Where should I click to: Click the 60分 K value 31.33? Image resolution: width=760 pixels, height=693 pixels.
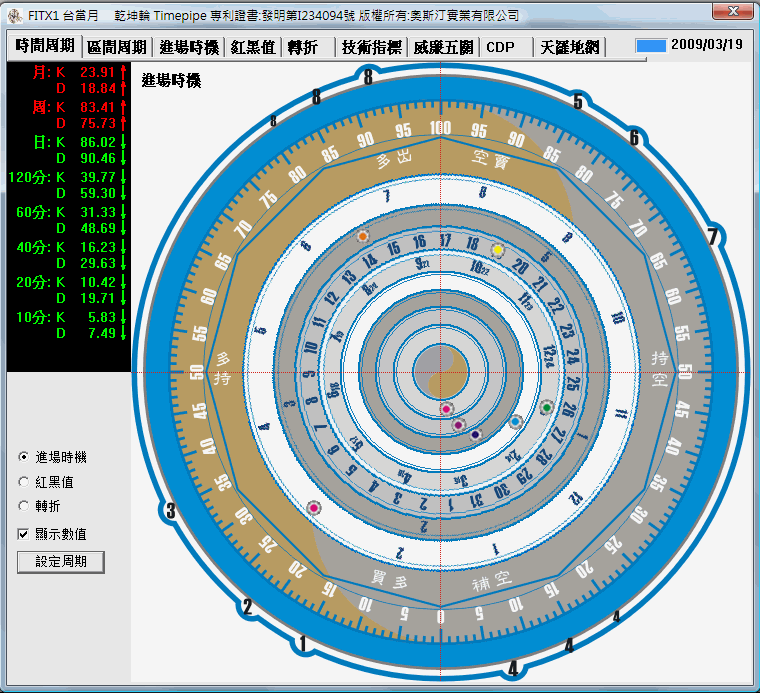98,212
